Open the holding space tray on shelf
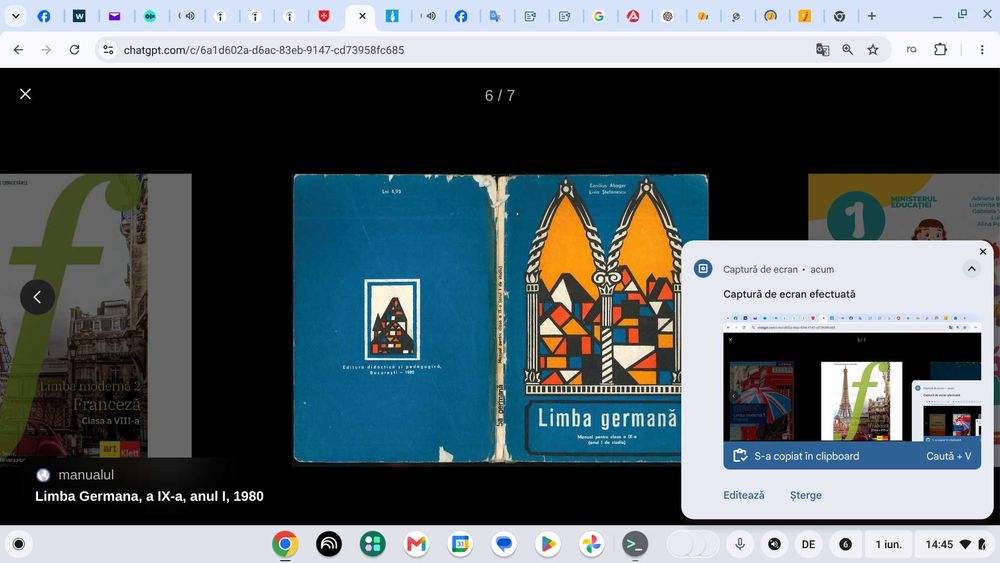1000x563 pixels. coord(693,544)
